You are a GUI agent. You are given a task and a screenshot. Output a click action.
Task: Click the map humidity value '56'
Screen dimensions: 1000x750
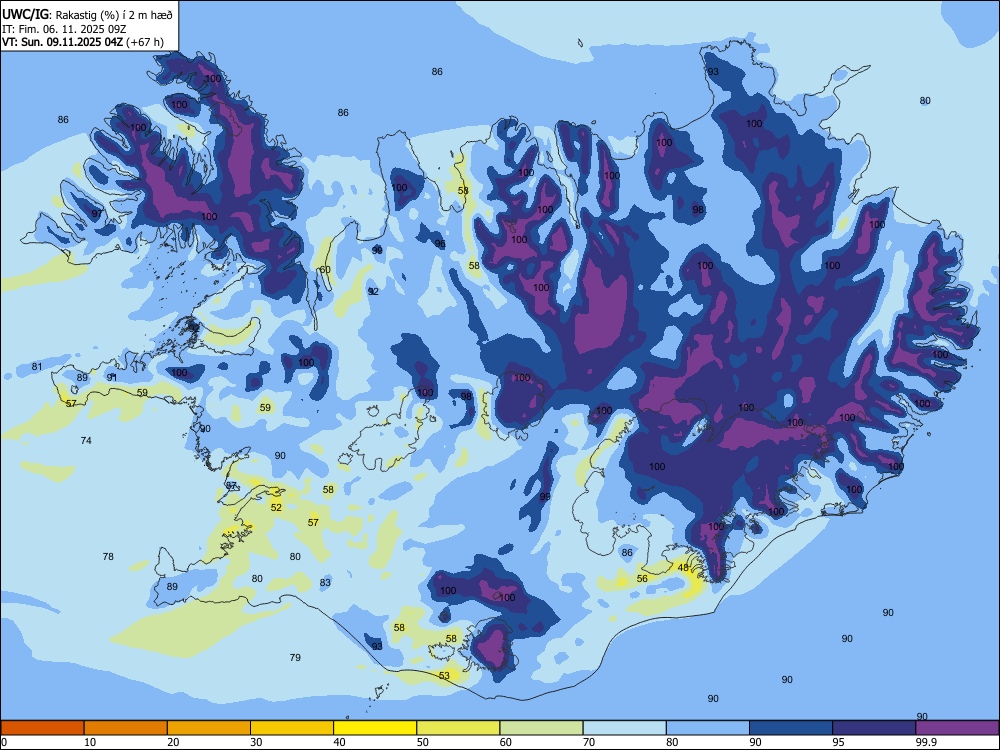(x=642, y=578)
